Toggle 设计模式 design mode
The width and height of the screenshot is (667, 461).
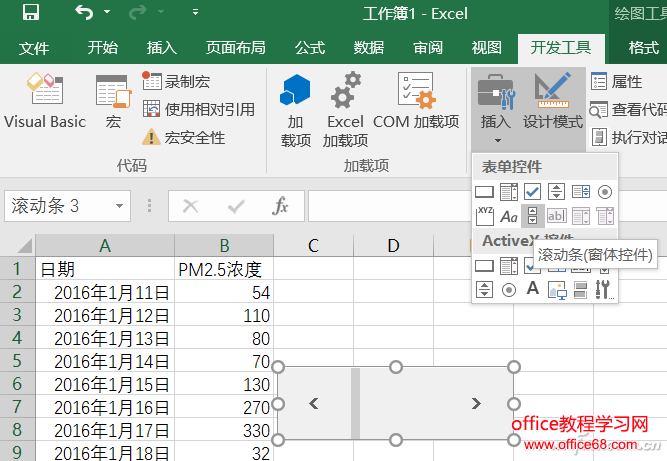[x=553, y=101]
